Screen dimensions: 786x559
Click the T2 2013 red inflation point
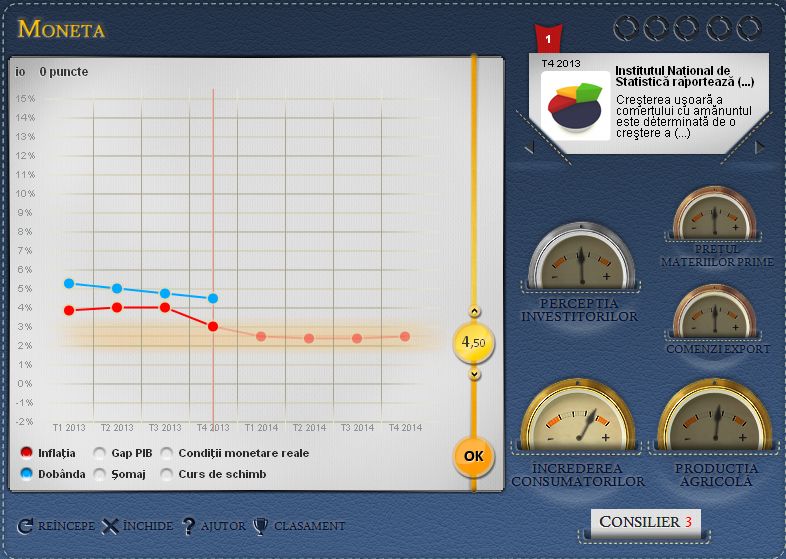point(117,307)
